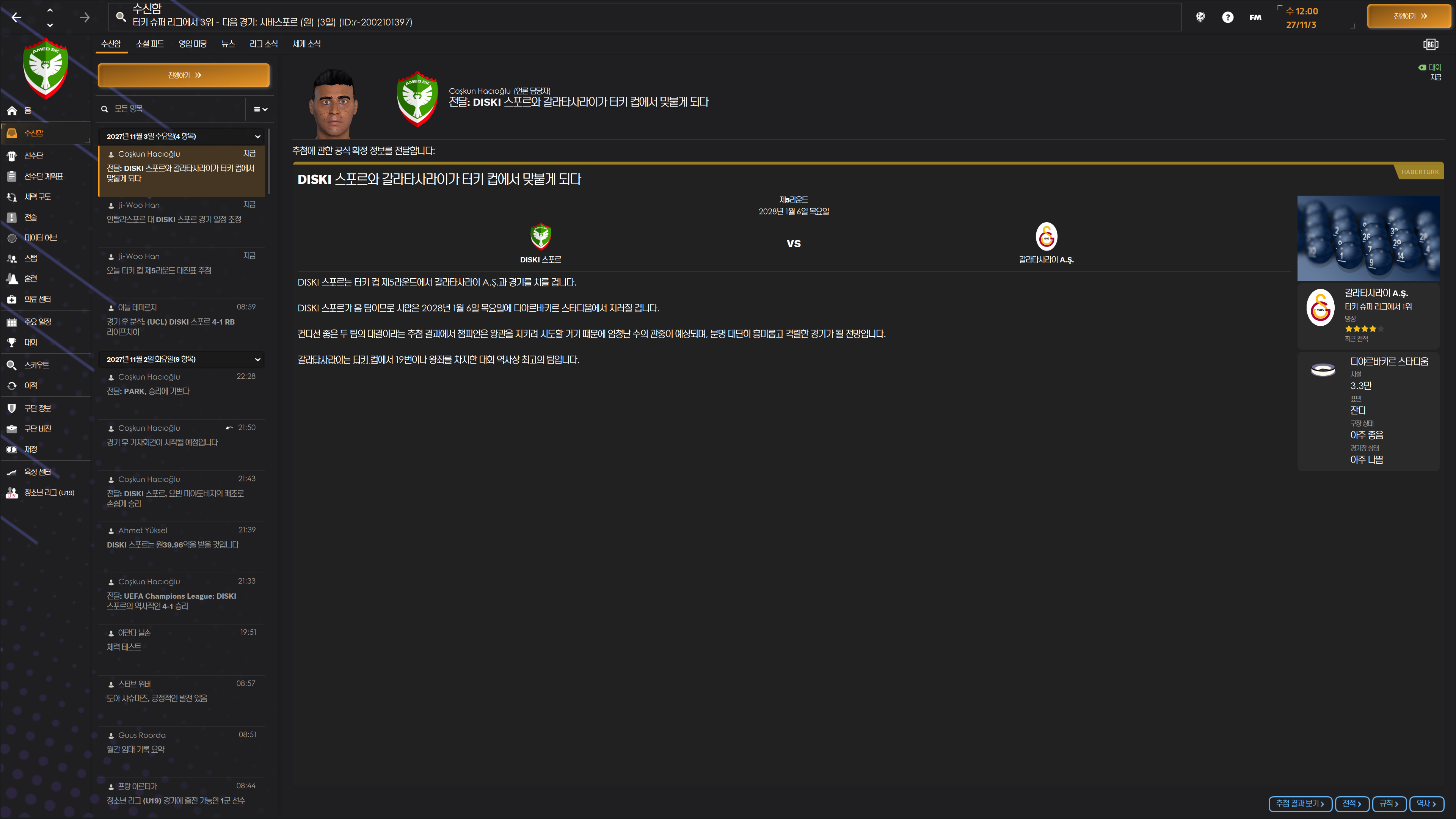Click the FM logo menu icon
1456x819 pixels.
[1255, 17]
